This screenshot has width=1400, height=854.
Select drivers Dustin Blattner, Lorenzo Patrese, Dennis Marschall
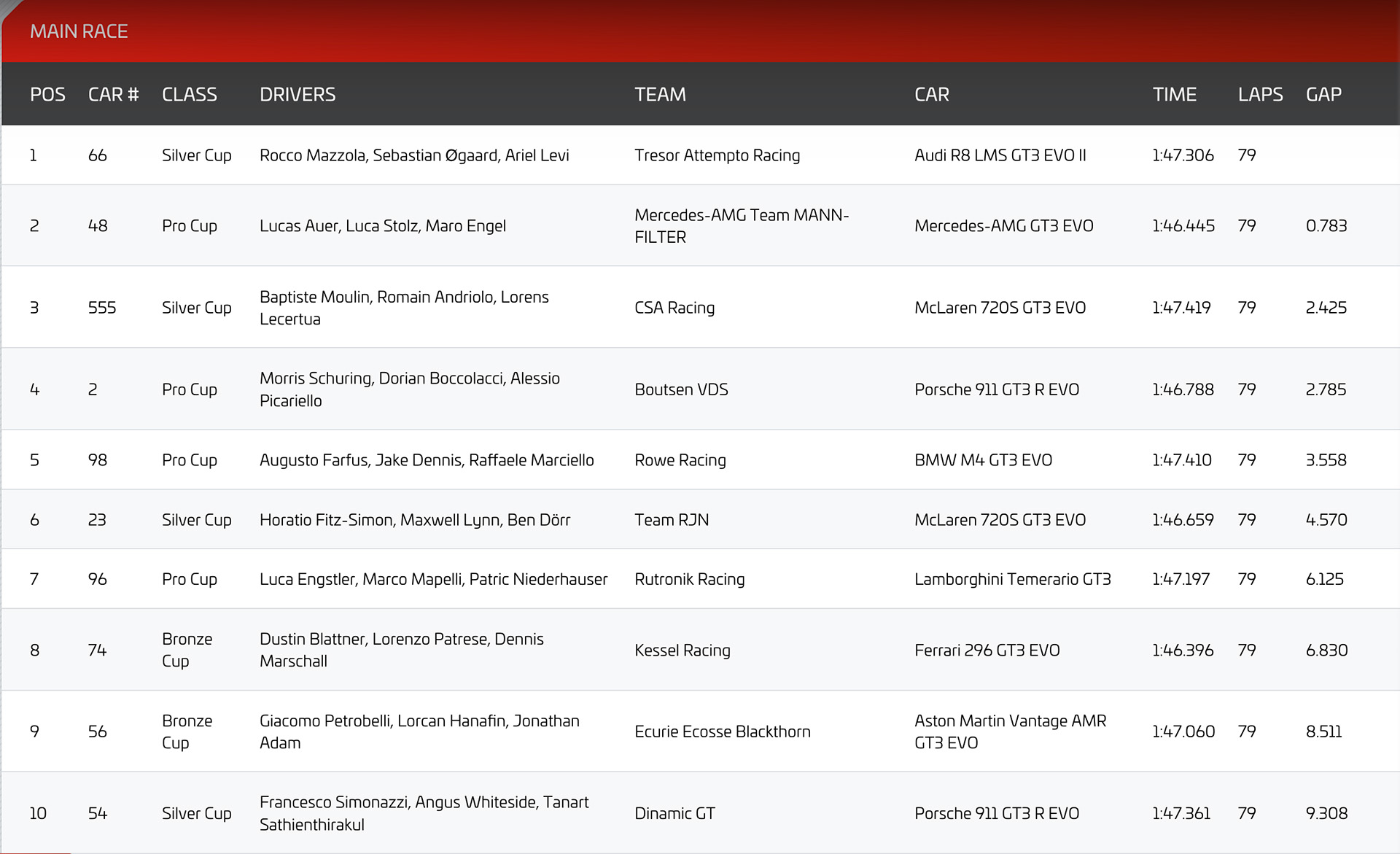click(402, 651)
